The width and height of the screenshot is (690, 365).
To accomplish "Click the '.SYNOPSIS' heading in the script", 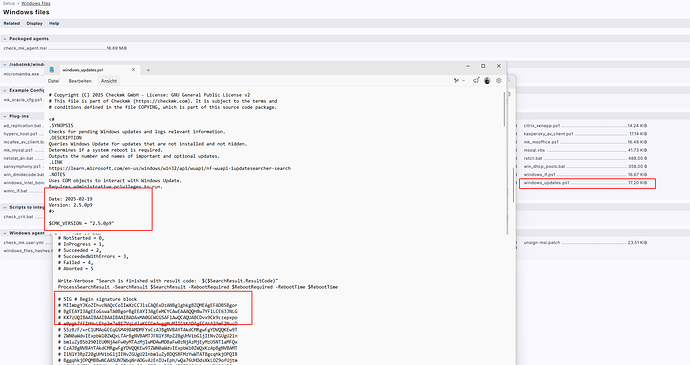I will point(61,125).
